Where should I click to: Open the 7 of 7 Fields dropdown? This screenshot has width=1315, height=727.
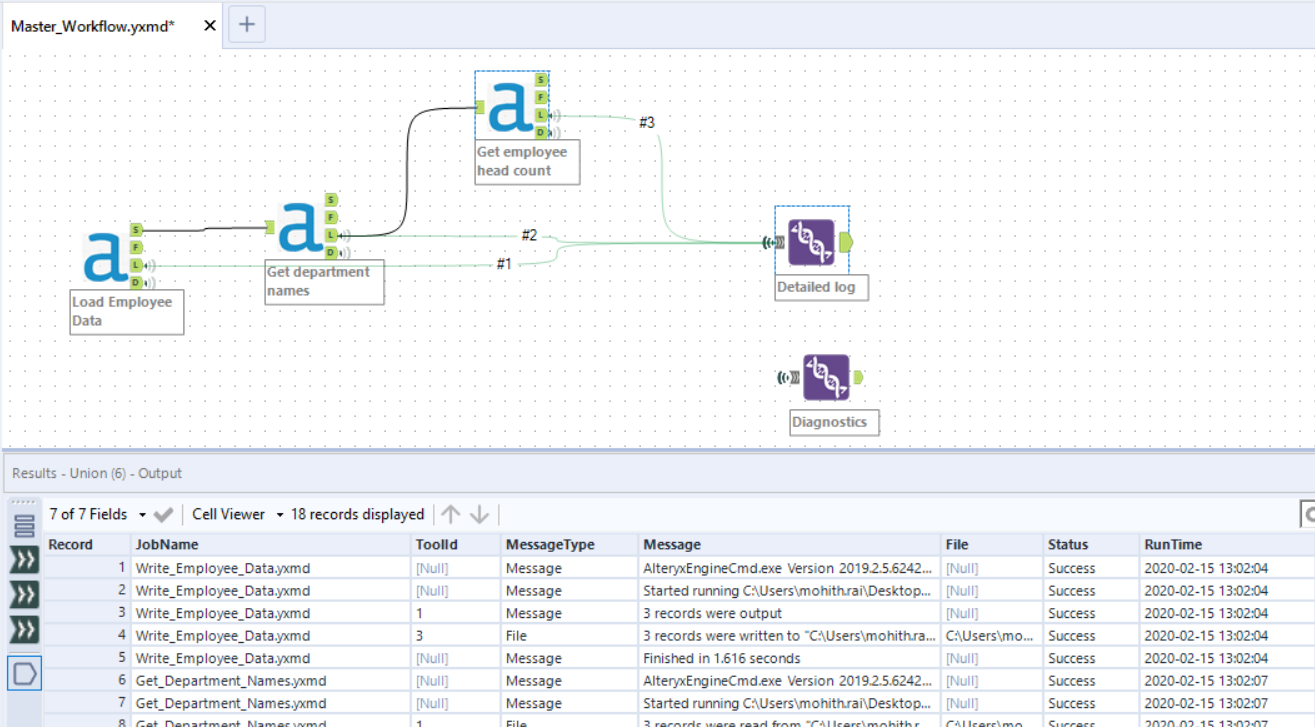(97, 514)
